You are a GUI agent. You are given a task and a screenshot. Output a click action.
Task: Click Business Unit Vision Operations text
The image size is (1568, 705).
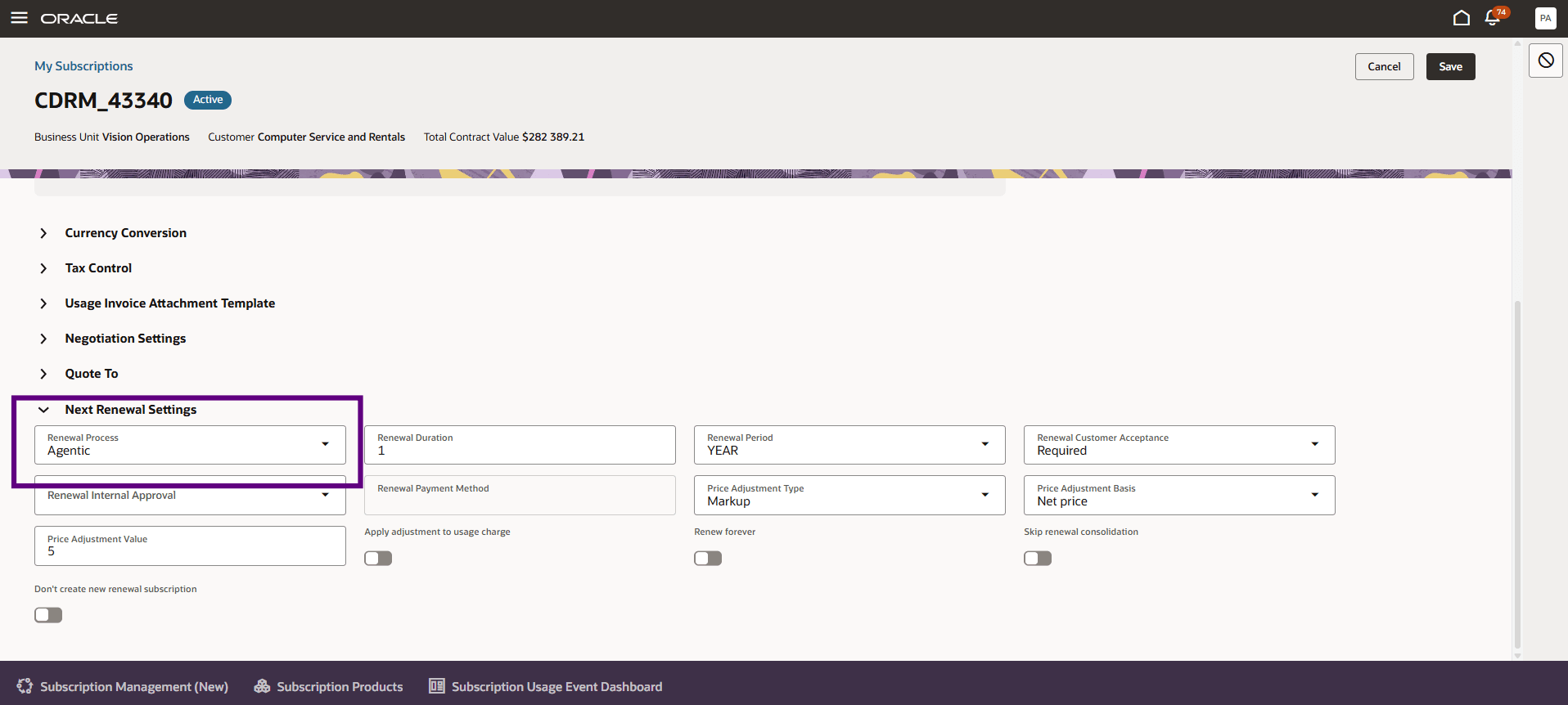tap(112, 137)
